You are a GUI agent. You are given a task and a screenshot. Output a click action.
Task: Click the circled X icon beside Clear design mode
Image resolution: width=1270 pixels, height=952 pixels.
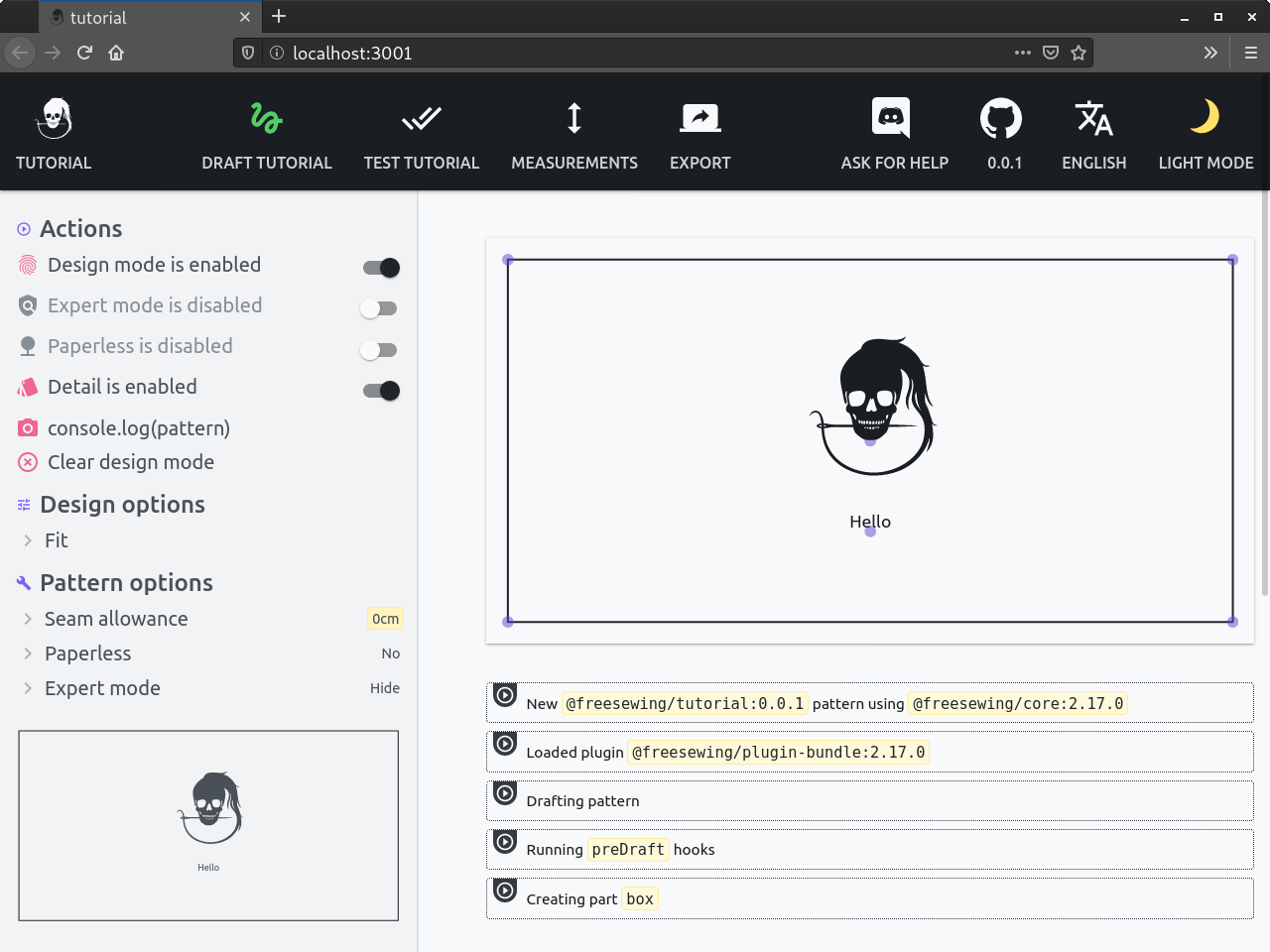coord(28,462)
